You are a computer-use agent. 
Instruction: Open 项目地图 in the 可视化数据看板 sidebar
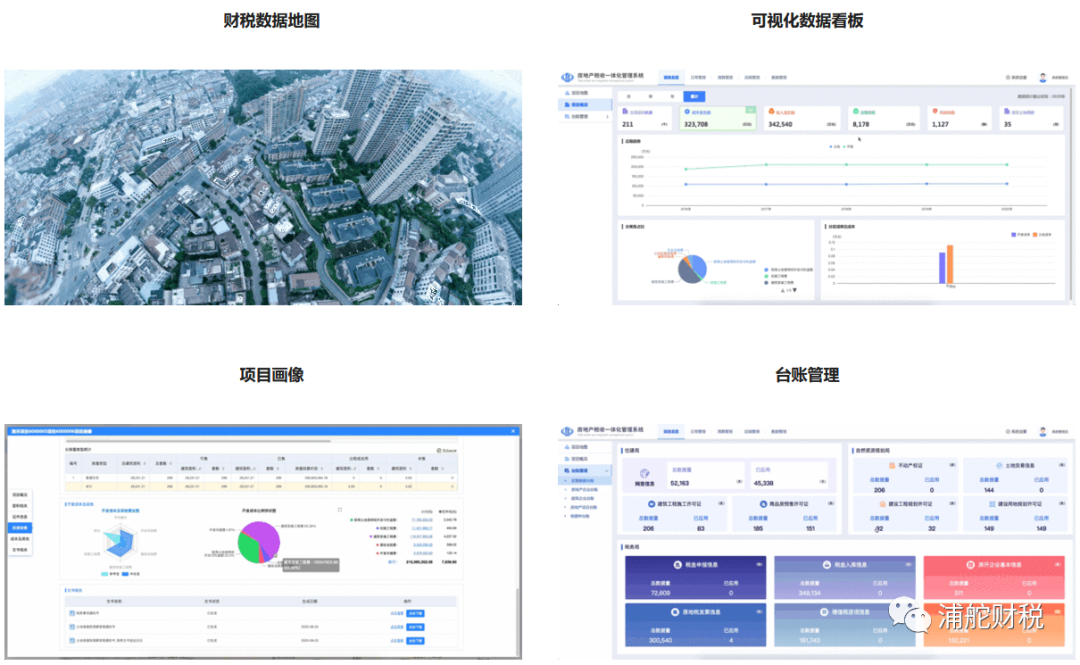584,92
